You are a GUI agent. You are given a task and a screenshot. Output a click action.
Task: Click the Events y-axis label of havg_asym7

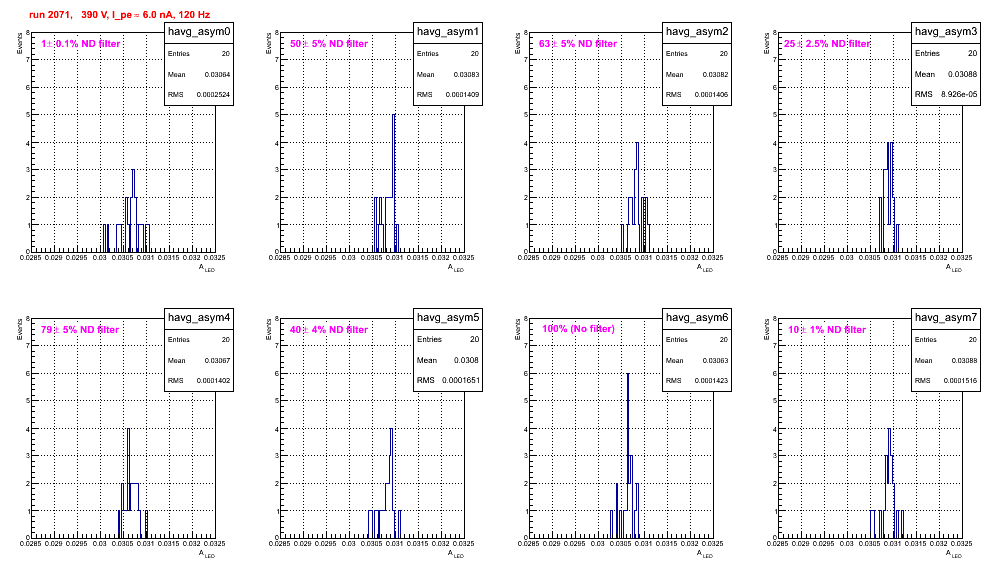click(x=767, y=329)
